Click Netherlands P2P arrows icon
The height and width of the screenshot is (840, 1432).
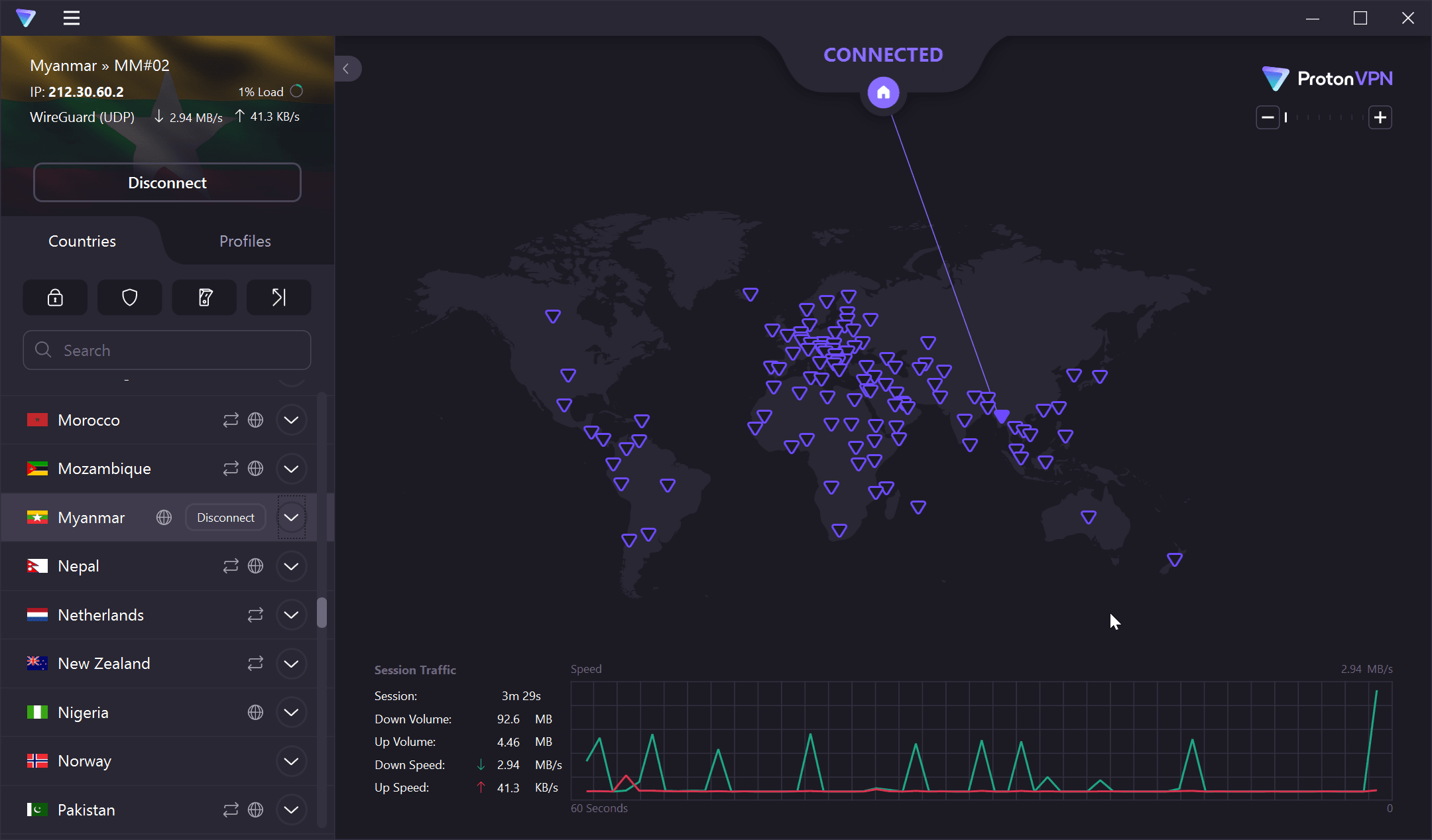pyautogui.click(x=255, y=615)
